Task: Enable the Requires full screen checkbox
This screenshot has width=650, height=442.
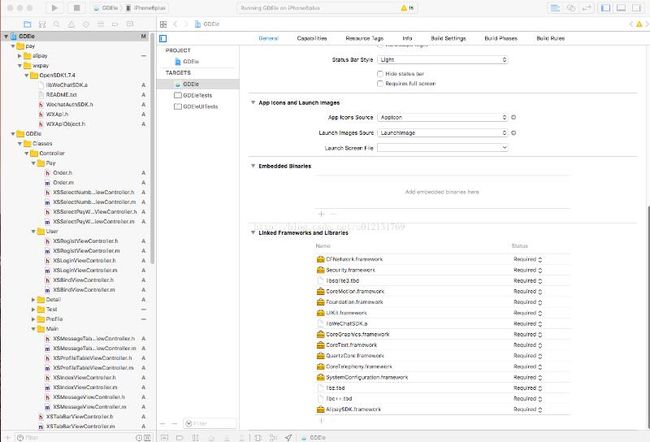Action: click(x=380, y=84)
